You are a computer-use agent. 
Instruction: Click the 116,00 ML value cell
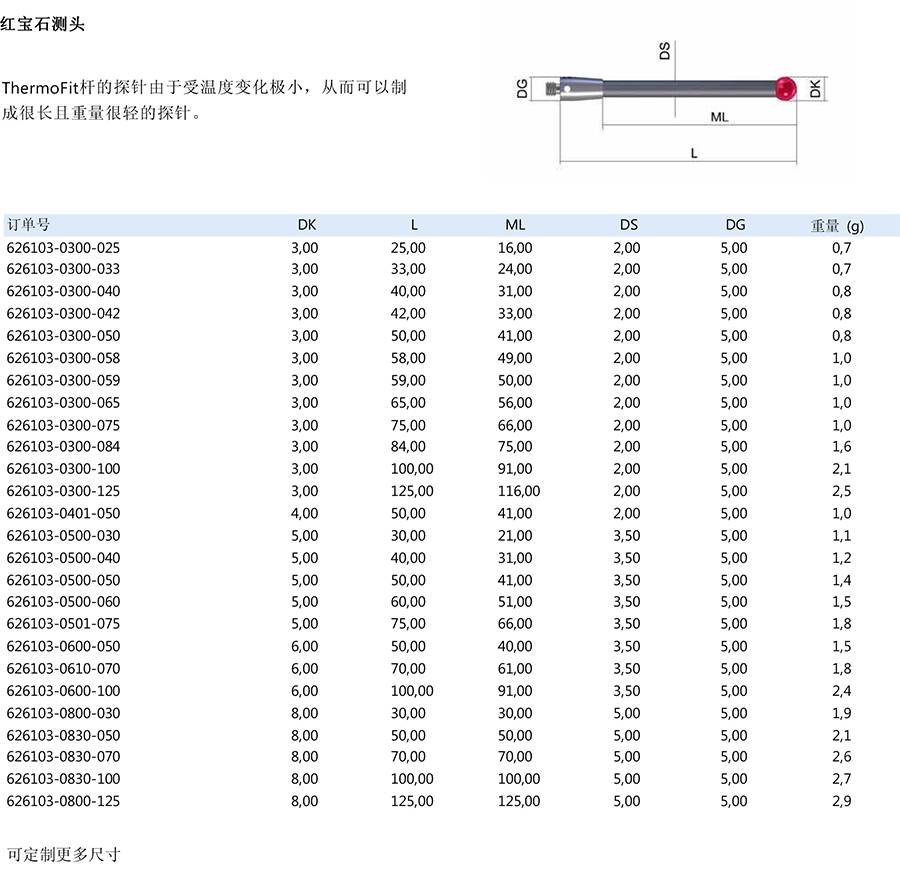coord(519,491)
